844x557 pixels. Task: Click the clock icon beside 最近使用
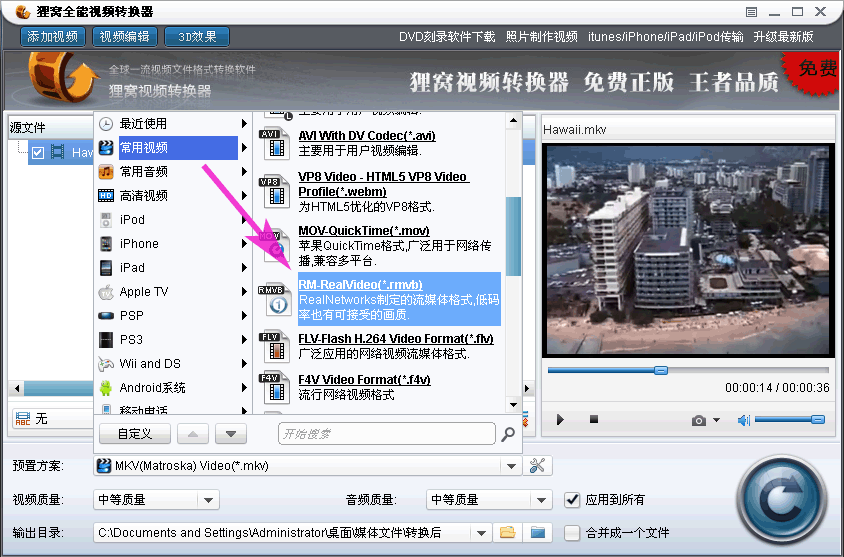tap(106, 124)
